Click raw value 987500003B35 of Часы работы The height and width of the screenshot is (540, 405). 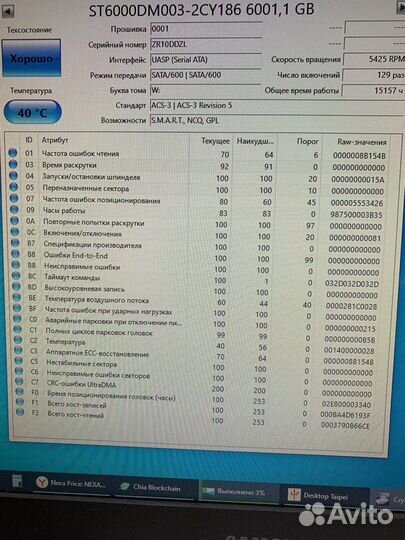click(356, 215)
